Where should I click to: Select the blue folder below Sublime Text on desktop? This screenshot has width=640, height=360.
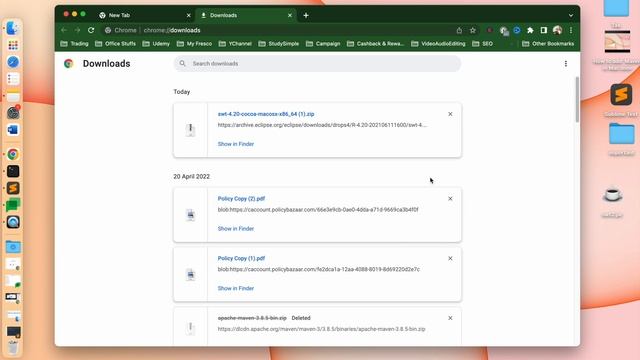pyautogui.click(x=622, y=133)
